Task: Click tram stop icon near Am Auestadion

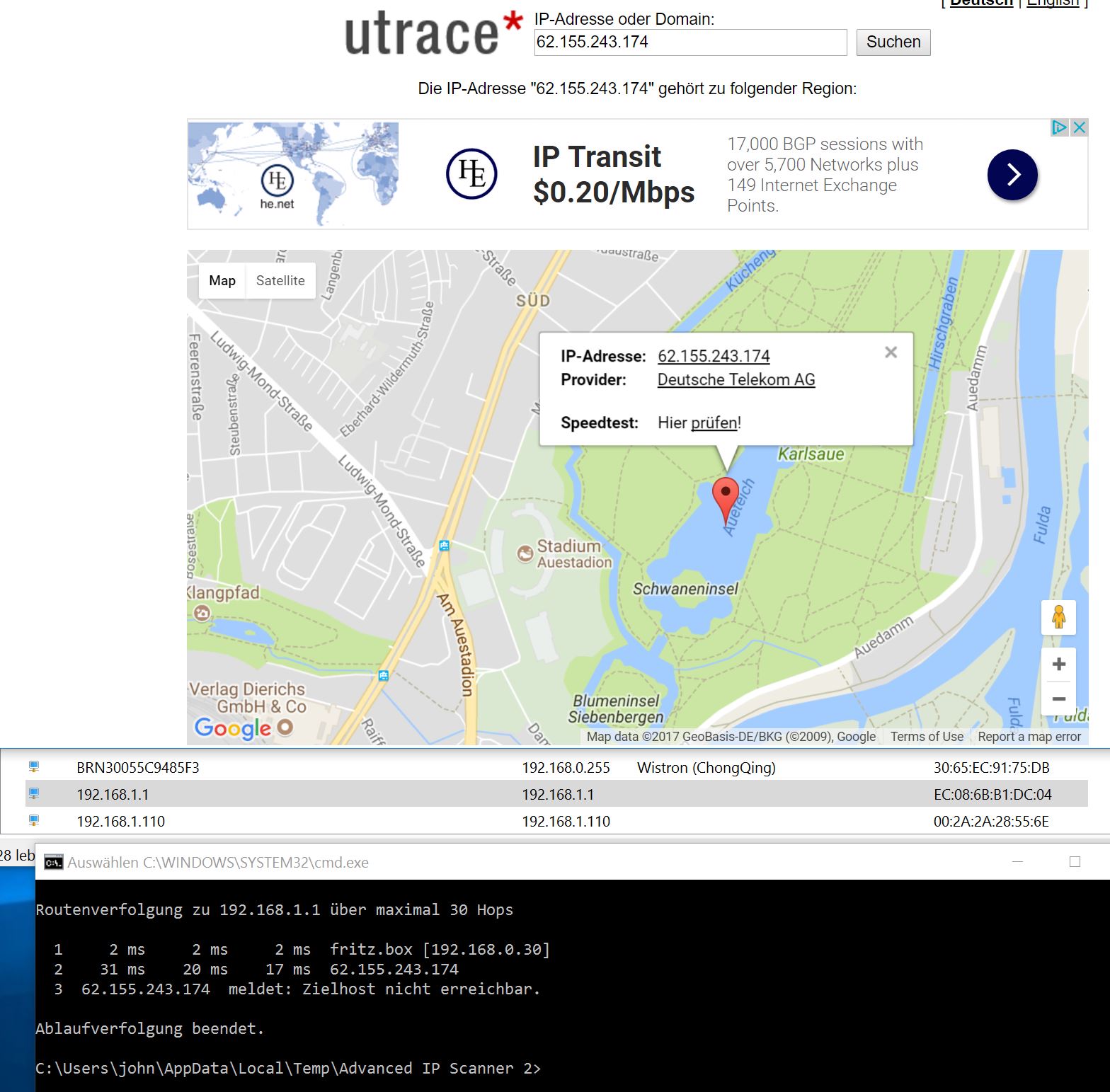Action: (444, 545)
